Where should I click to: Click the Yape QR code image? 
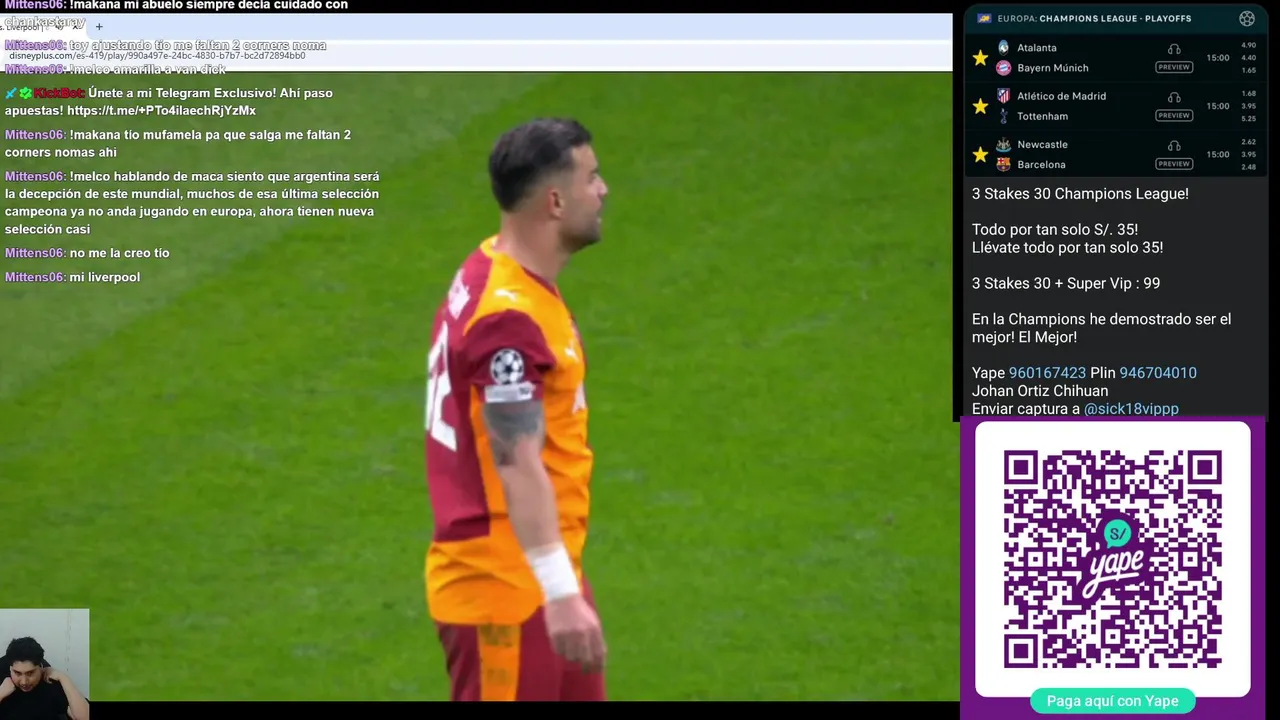click(1112, 559)
